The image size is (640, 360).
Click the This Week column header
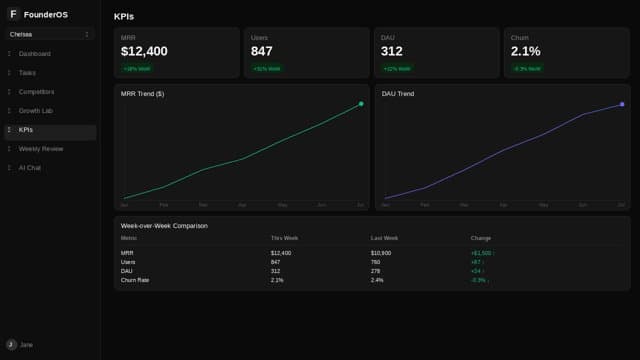click(x=284, y=238)
